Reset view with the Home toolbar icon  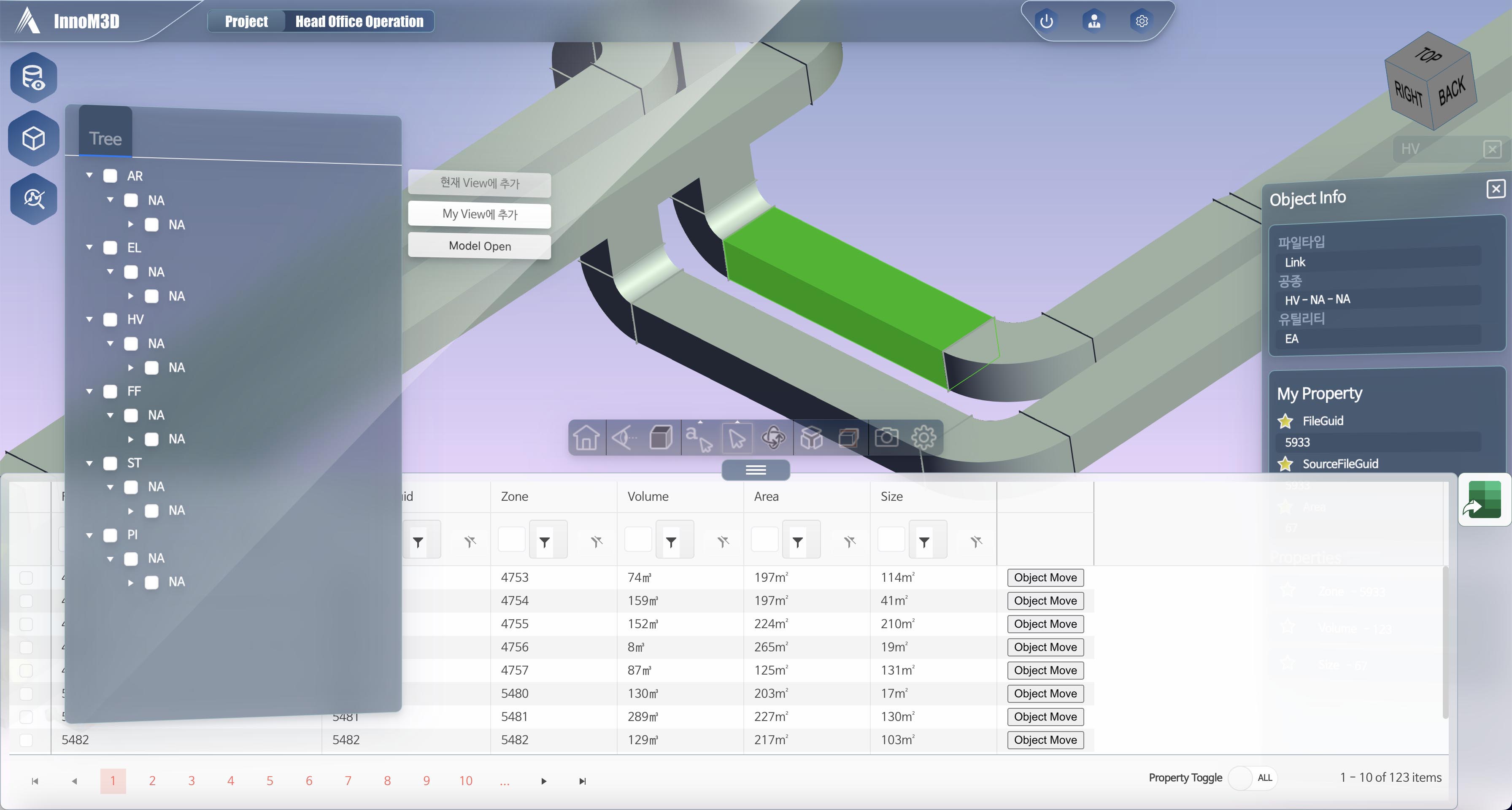pyautogui.click(x=586, y=438)
